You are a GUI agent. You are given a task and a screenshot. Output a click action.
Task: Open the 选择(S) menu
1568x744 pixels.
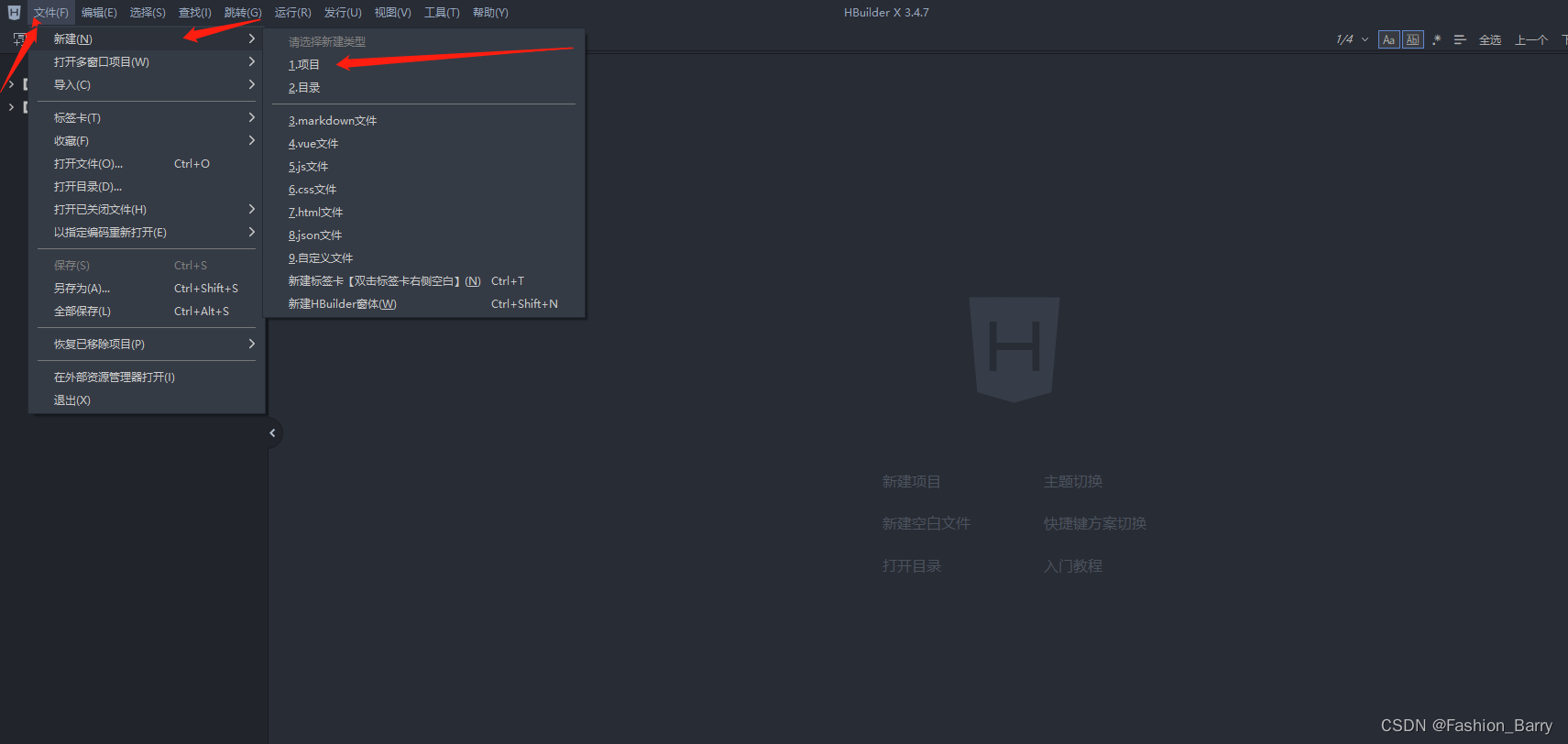[148, 13]
